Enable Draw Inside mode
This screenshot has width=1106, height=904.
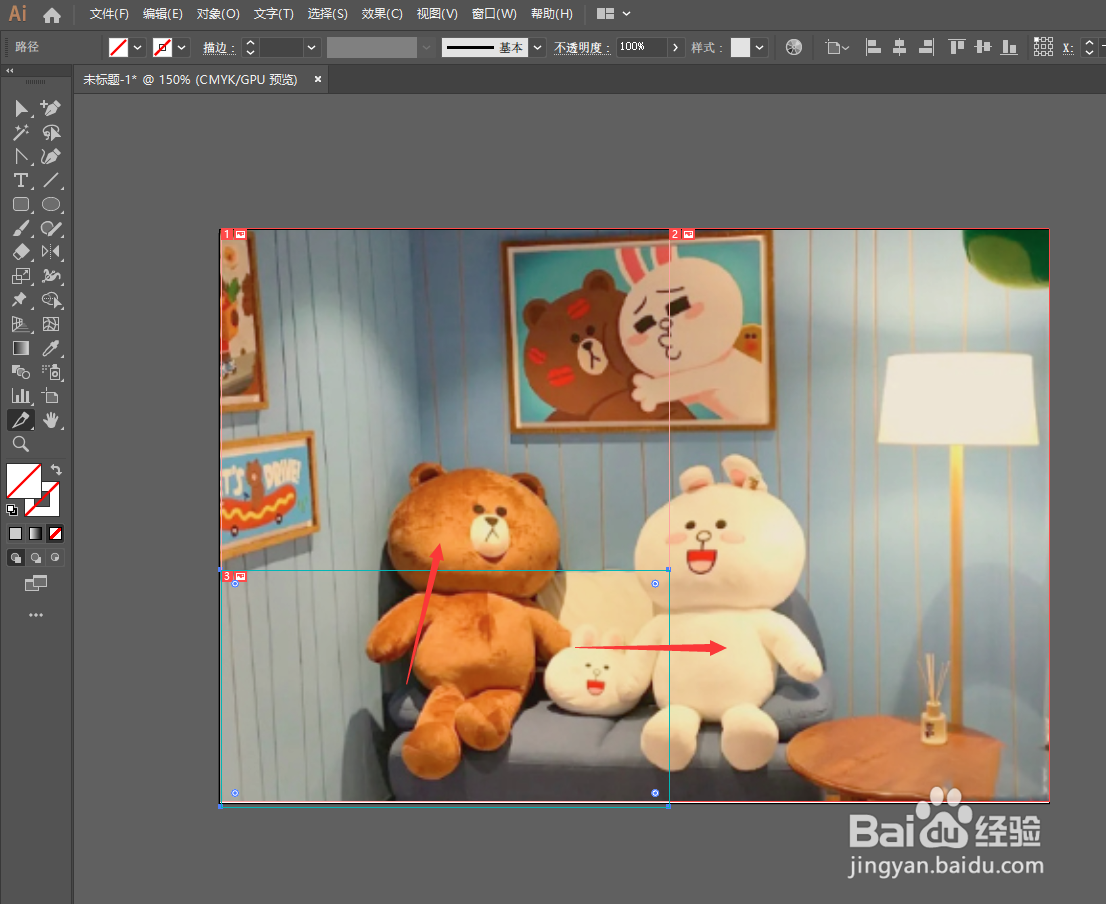click(x=55, y=558)
